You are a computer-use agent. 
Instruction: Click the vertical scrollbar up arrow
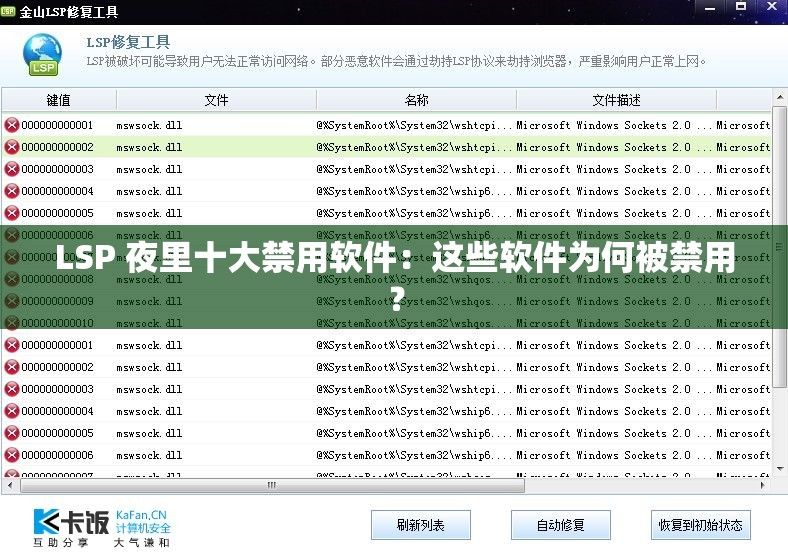point(779,97)
